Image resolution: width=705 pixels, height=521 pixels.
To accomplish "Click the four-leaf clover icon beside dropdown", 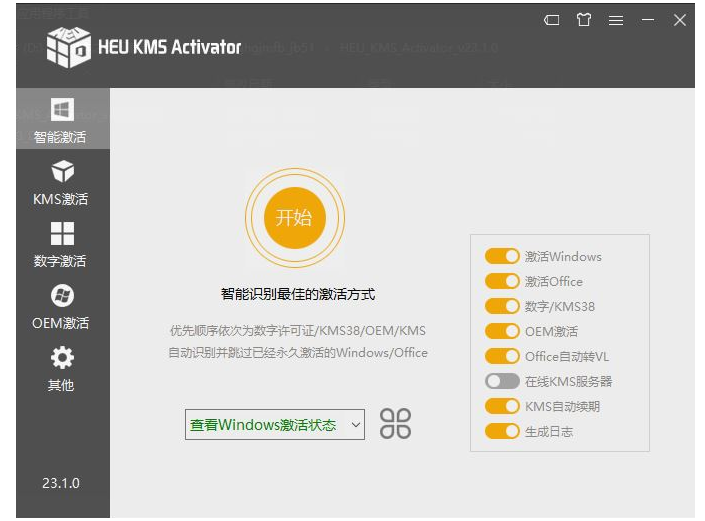I will click(x=395, y=424).
